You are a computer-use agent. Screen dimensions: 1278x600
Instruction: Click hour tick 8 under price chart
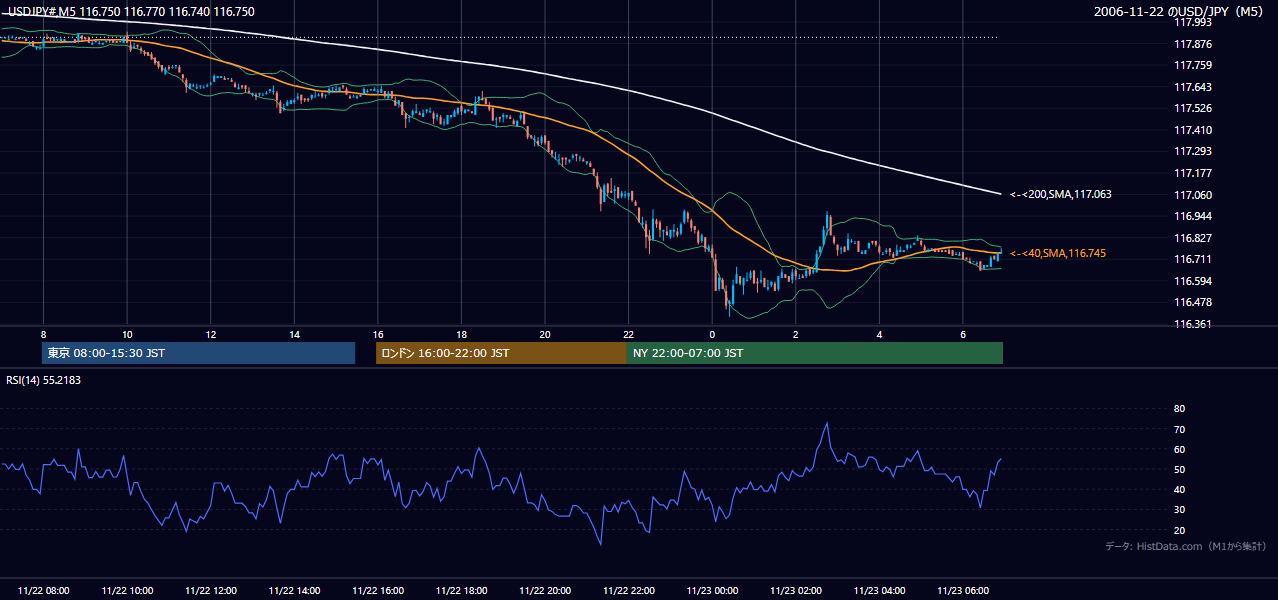click(43, 334)
